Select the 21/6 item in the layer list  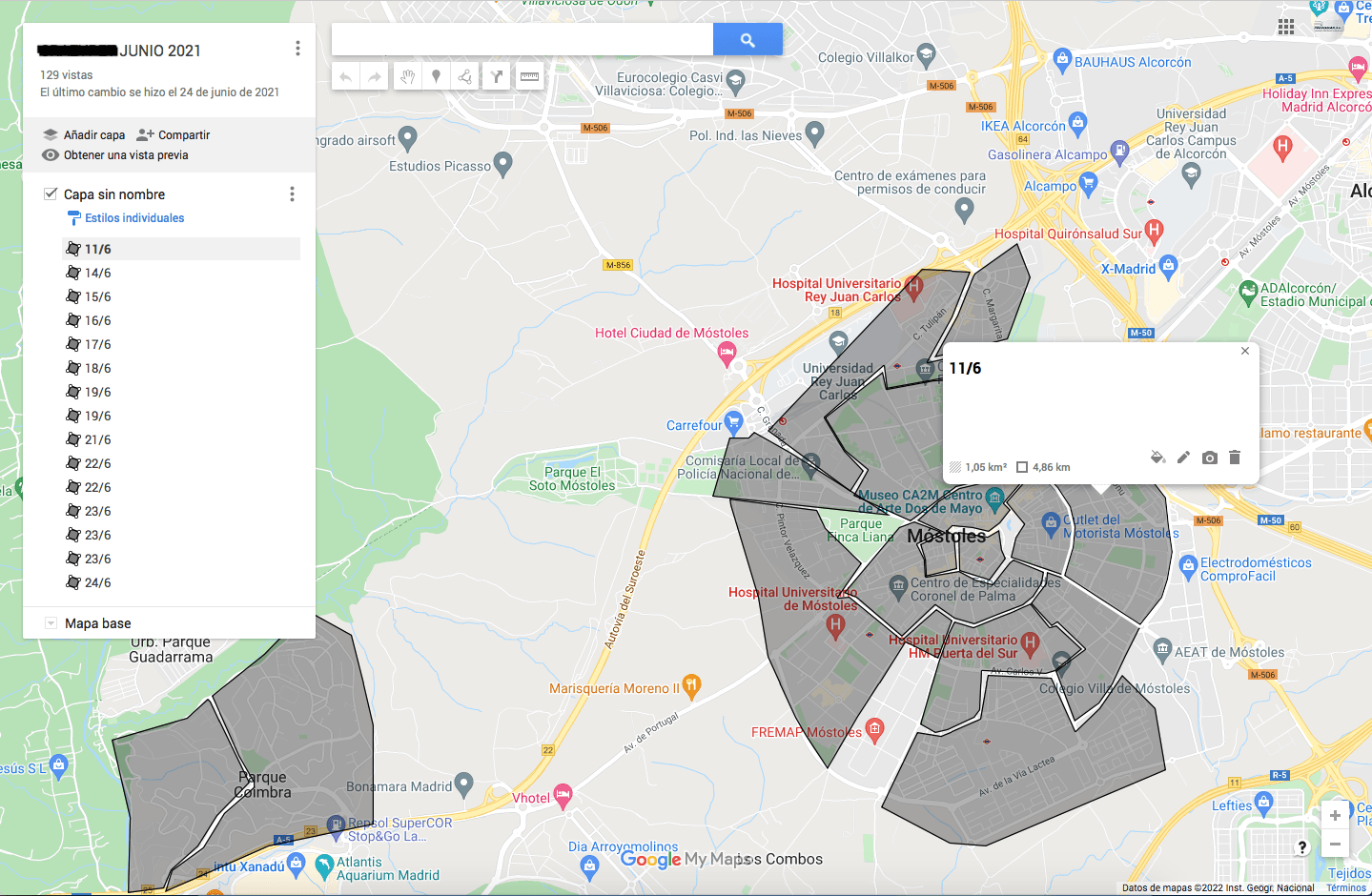click(x=181, y=439)
